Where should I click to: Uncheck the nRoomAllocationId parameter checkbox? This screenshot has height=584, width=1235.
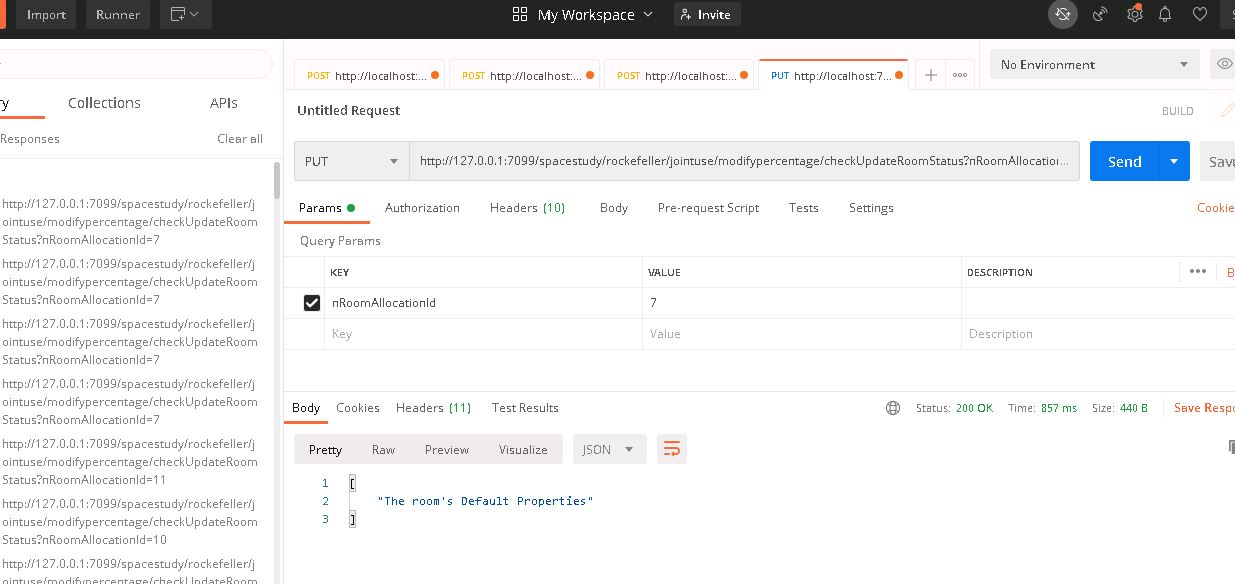(x=312, y=303)
